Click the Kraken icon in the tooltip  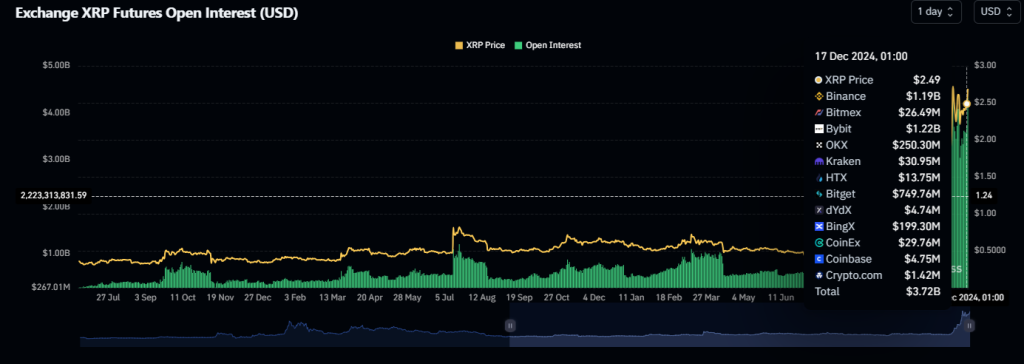pos(819,161)
